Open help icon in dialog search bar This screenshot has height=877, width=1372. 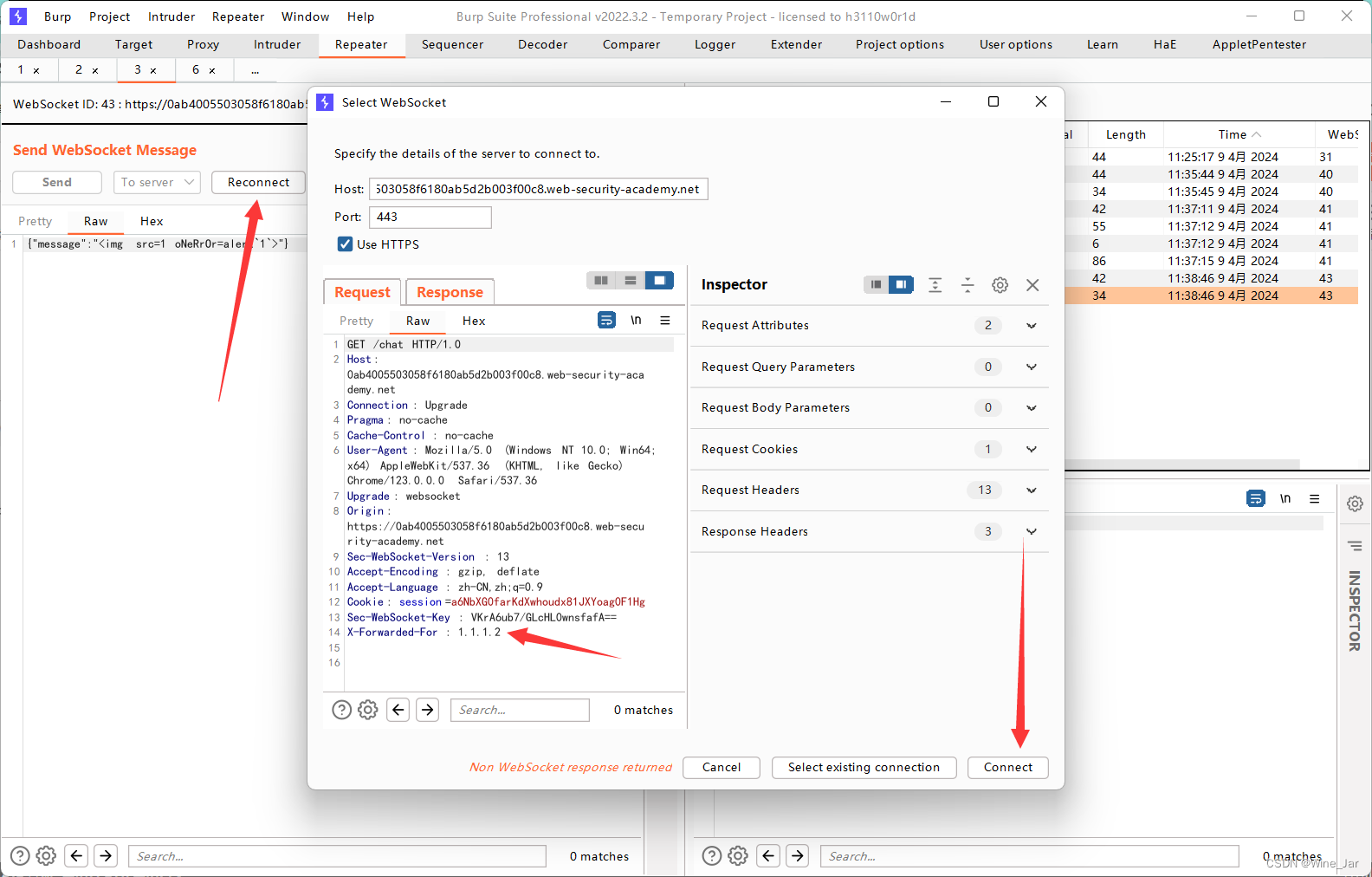342,710
